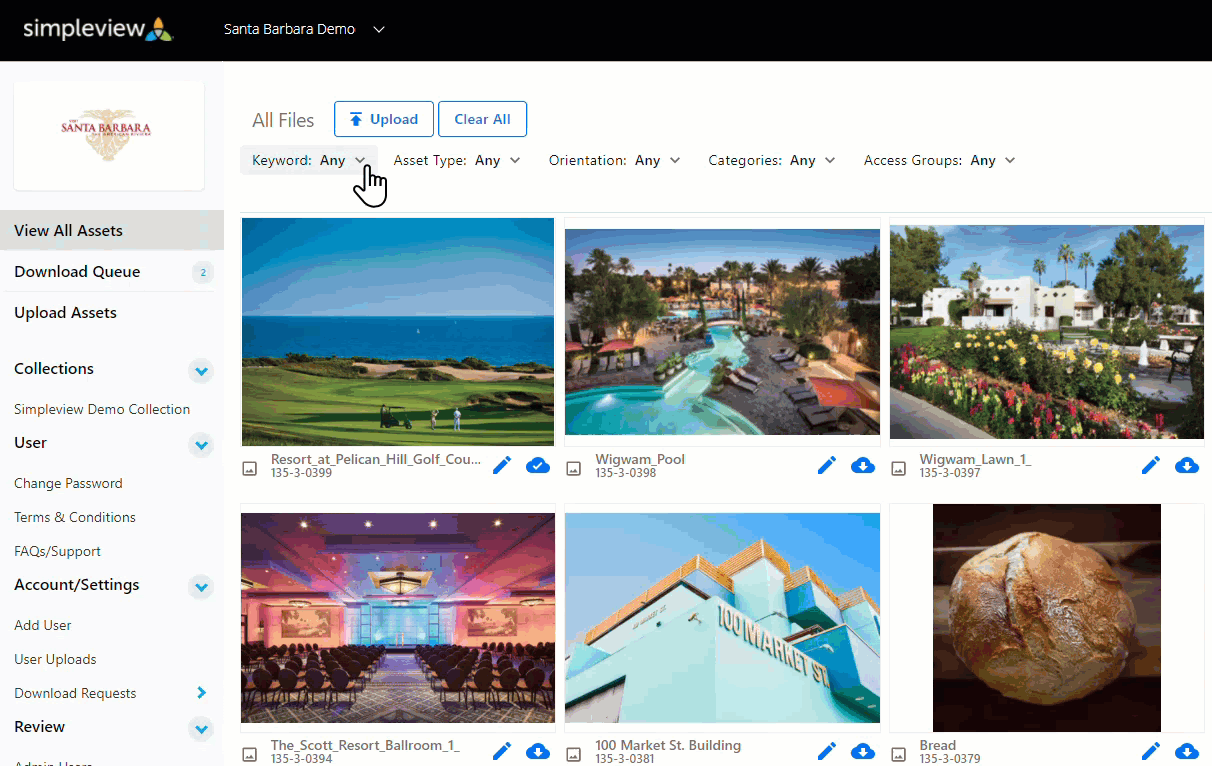
Task: Edit The_Scott_Resort_Ballroom_1_ pencil icon
Action: click(502, 751)
